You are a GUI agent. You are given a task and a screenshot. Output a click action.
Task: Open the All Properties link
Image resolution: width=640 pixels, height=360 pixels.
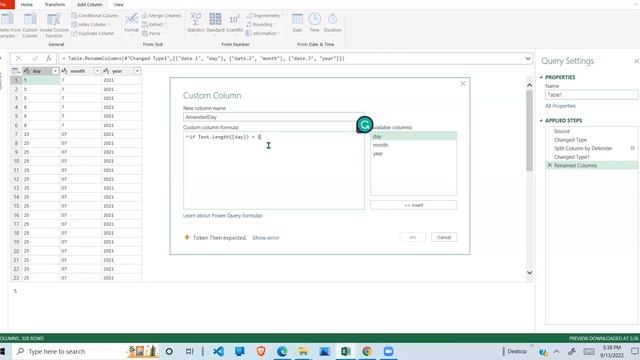(x=560, y=106)
